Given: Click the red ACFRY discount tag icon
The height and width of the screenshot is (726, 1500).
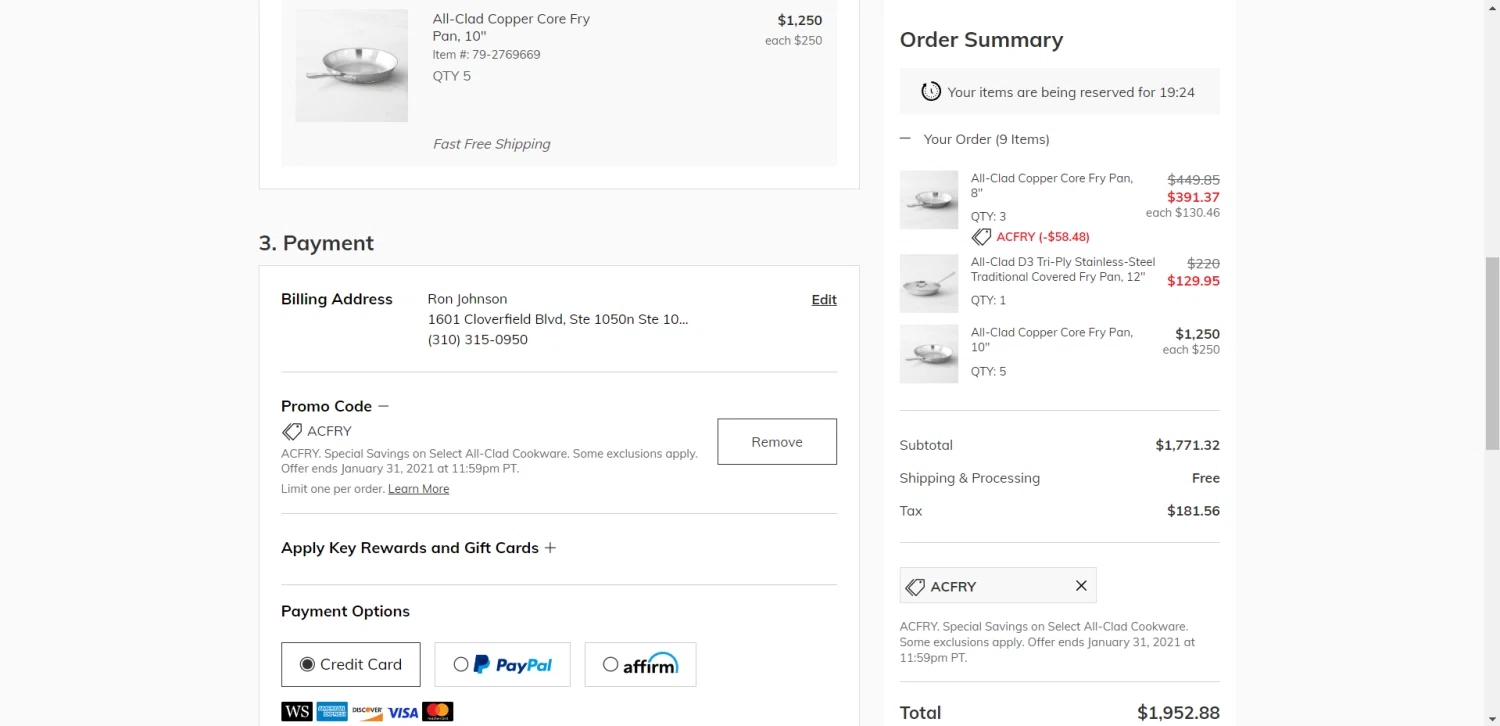Looking at the screenshot, I should pos(982,237).
